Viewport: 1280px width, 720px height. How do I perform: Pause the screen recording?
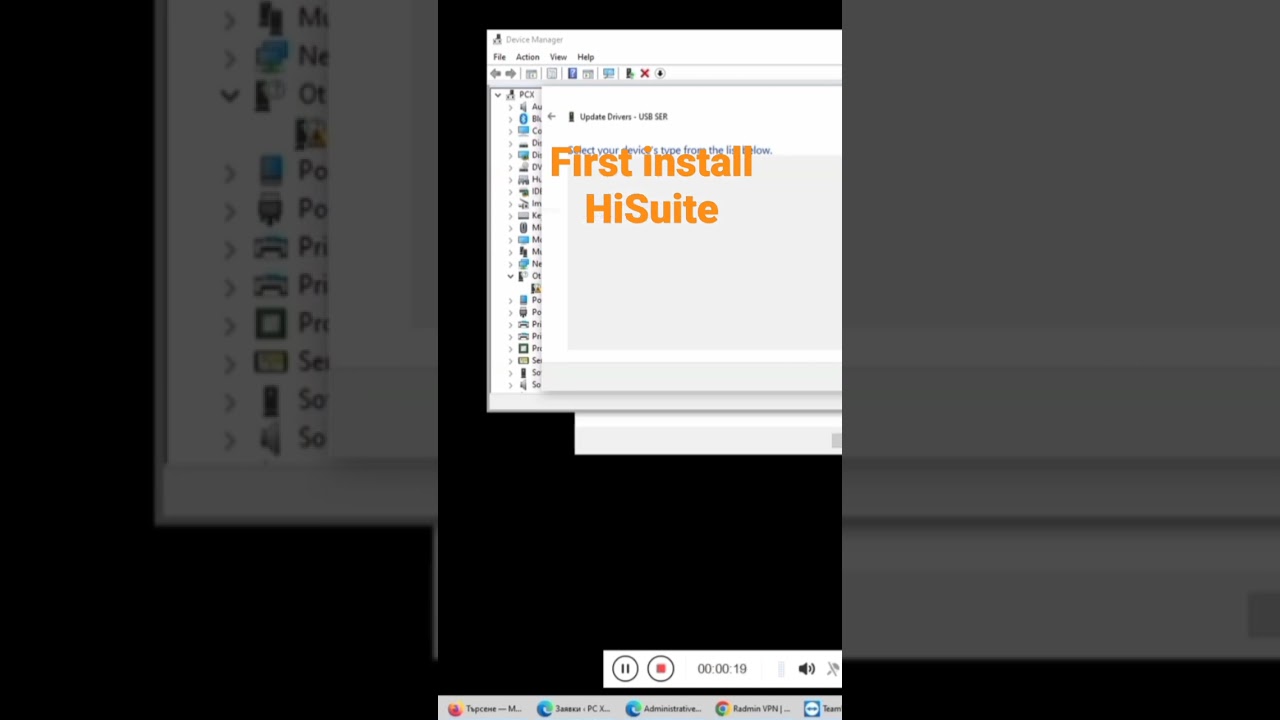click(x=625, y=668)
